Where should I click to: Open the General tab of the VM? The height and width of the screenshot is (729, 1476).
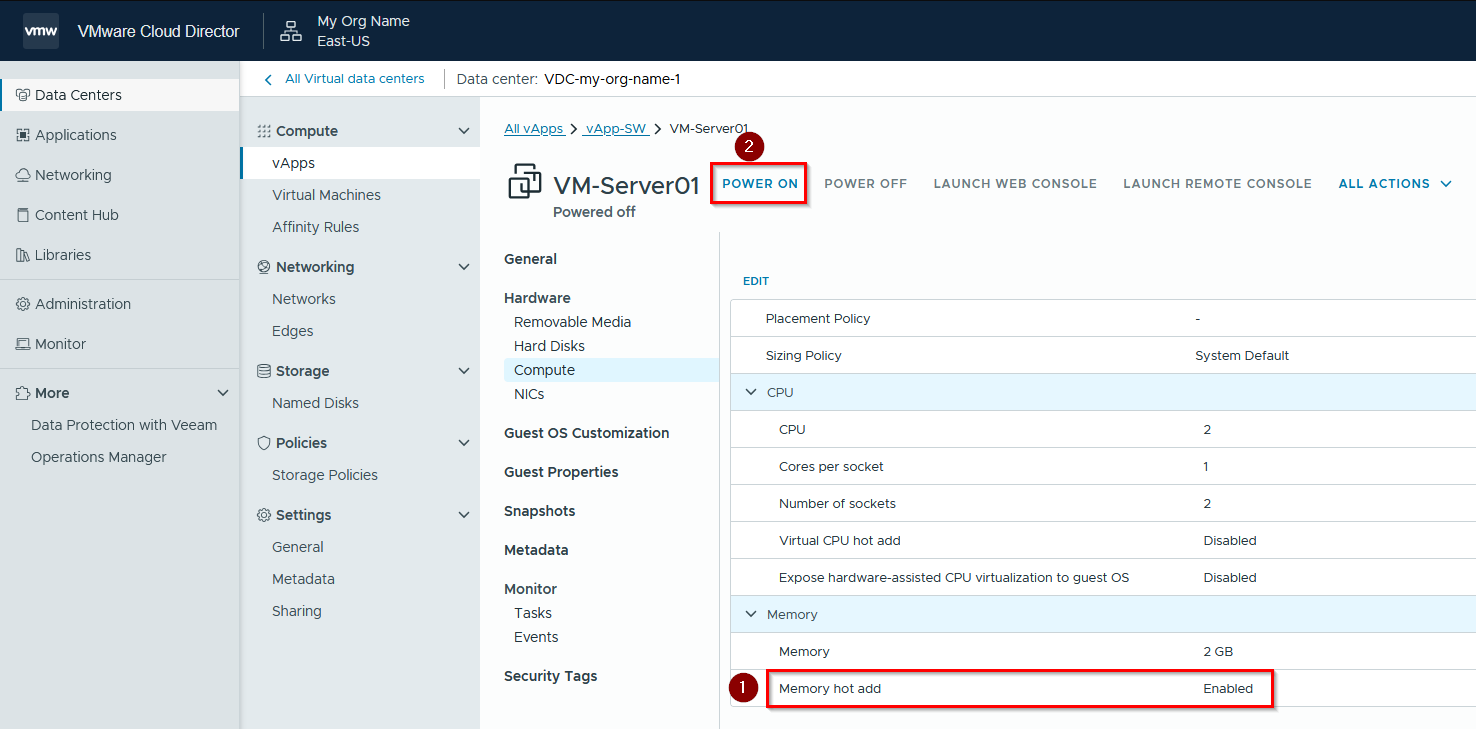(530, 259)
